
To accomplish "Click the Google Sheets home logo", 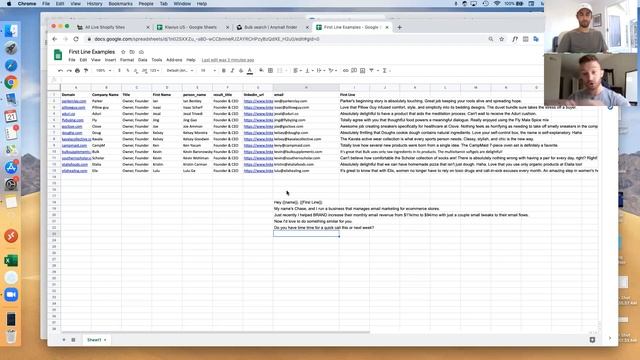I will click(58, 55).
